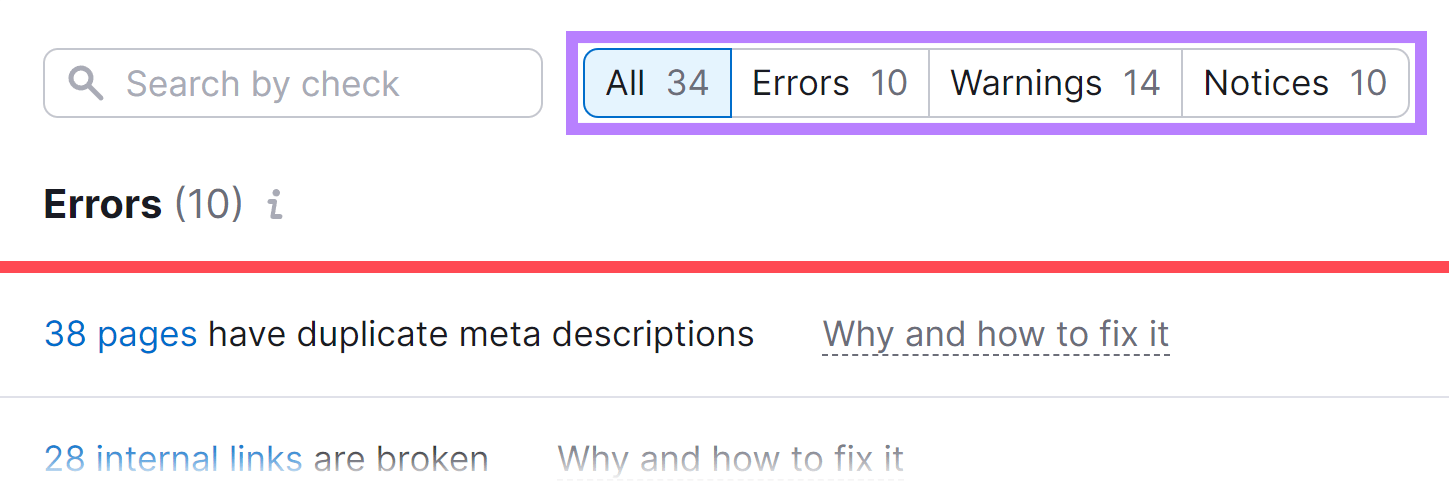Select the All 34 filter tab

(657, 83)
